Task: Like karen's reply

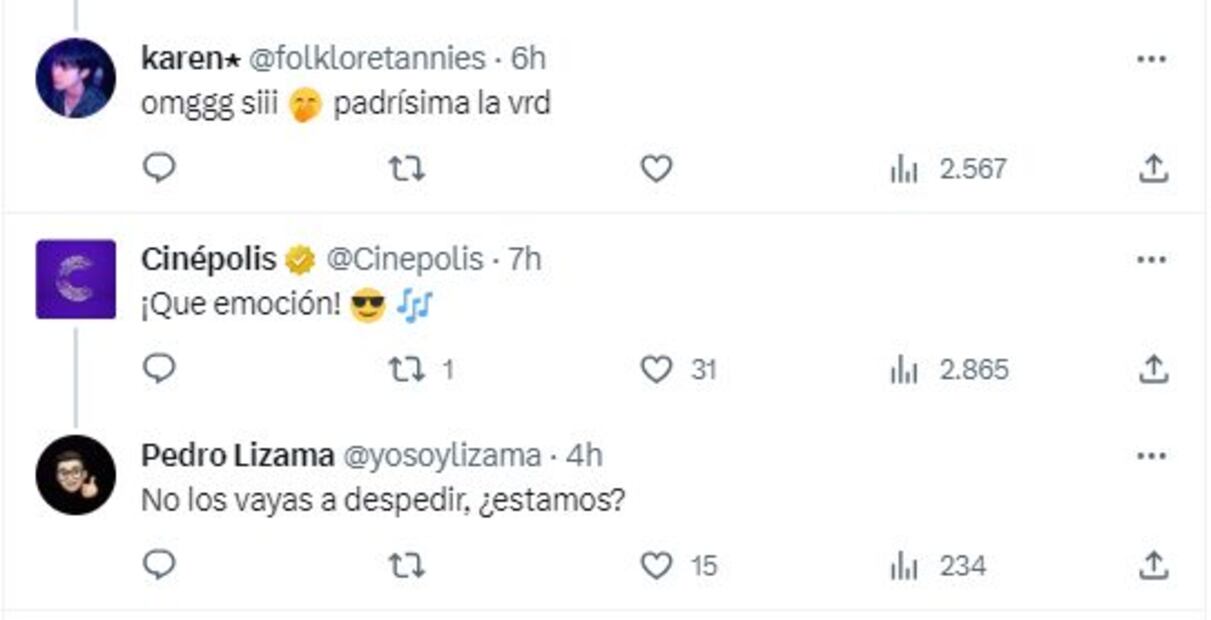Action: [x=658, y=168]
